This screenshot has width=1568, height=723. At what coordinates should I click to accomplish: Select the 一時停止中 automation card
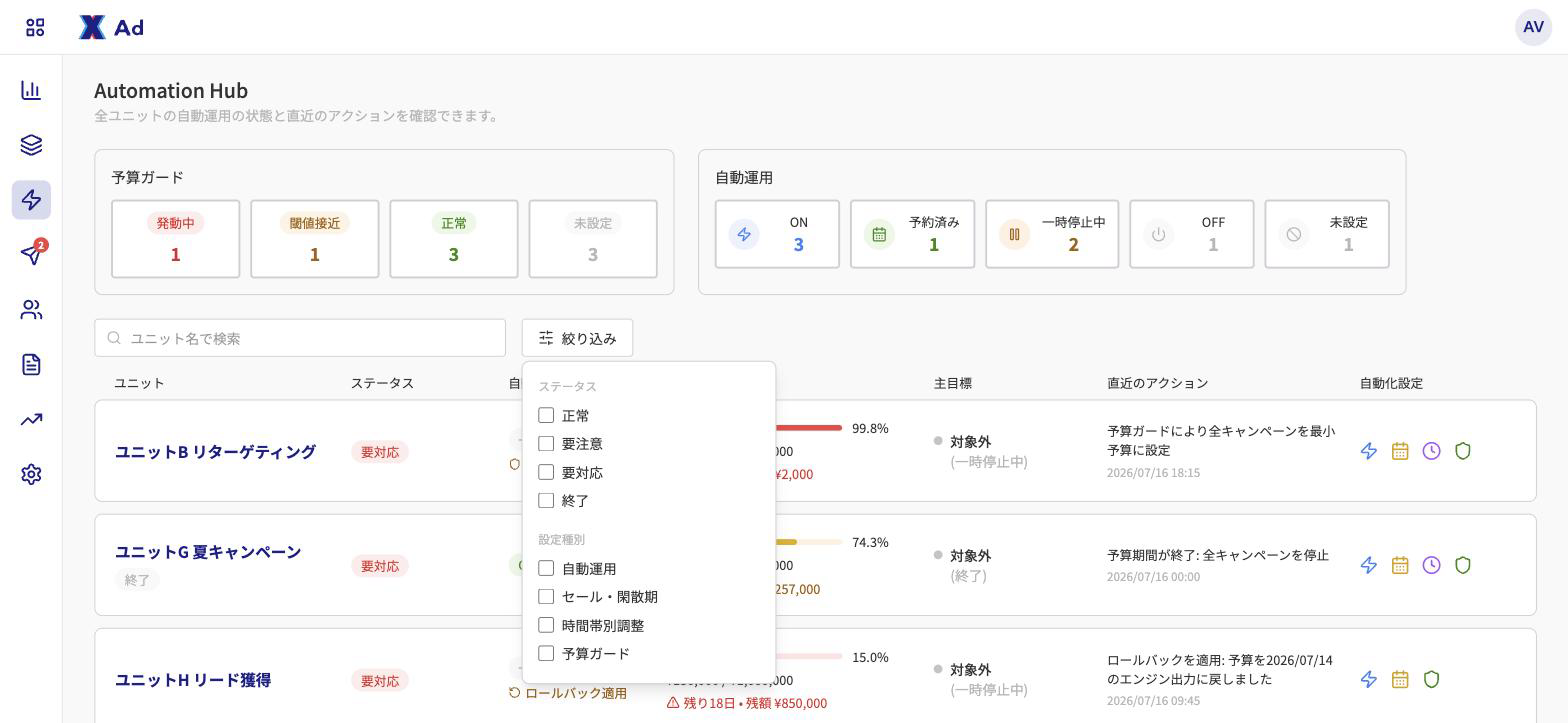1052,234
